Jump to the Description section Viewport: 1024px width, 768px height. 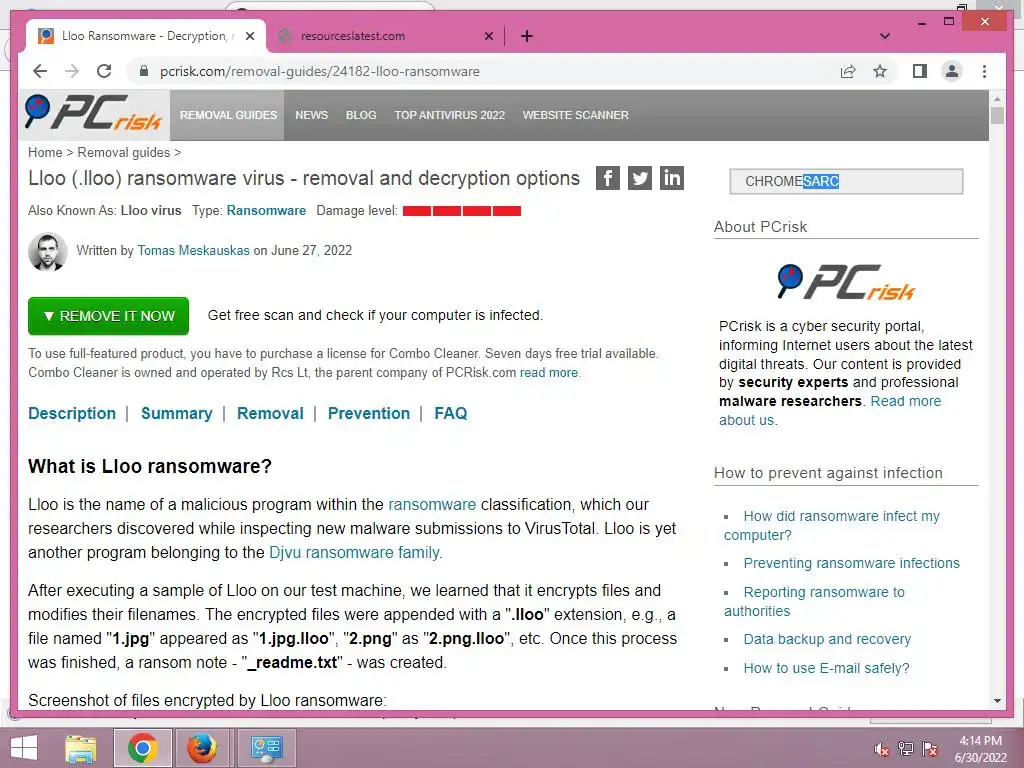(x=72, y=413)
